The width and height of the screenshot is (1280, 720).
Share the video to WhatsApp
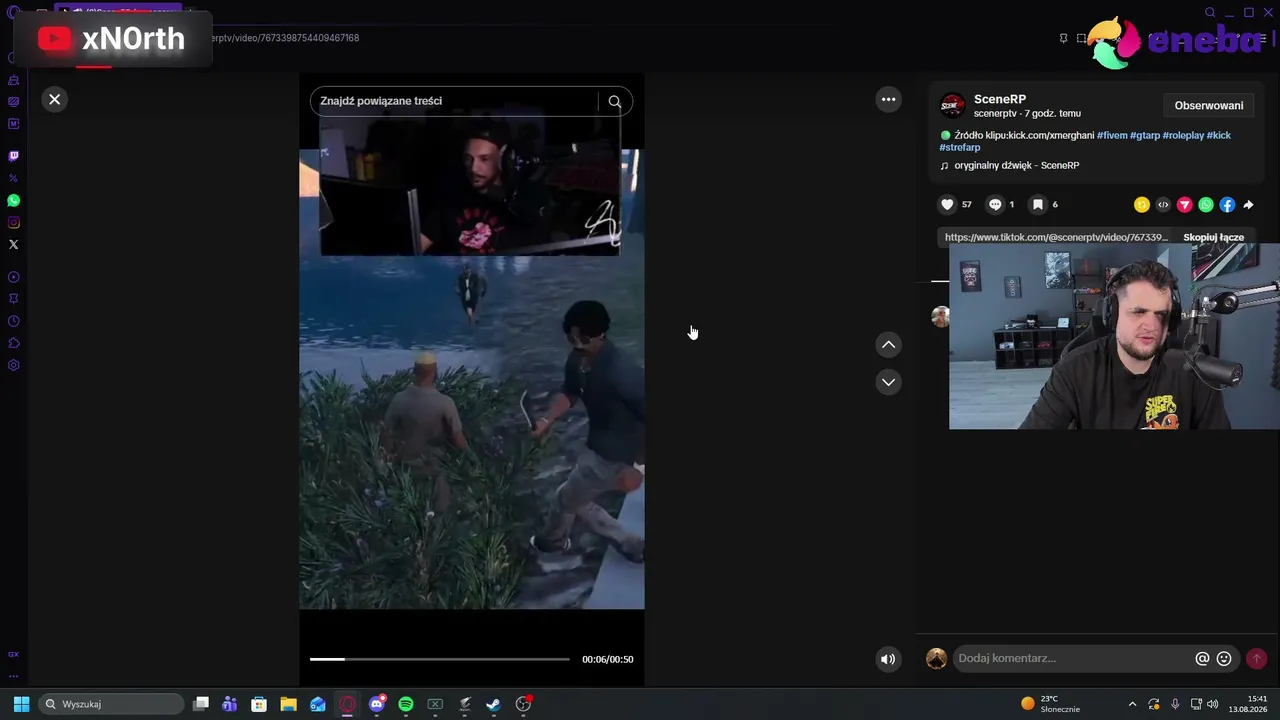[x=1206, y=205]
